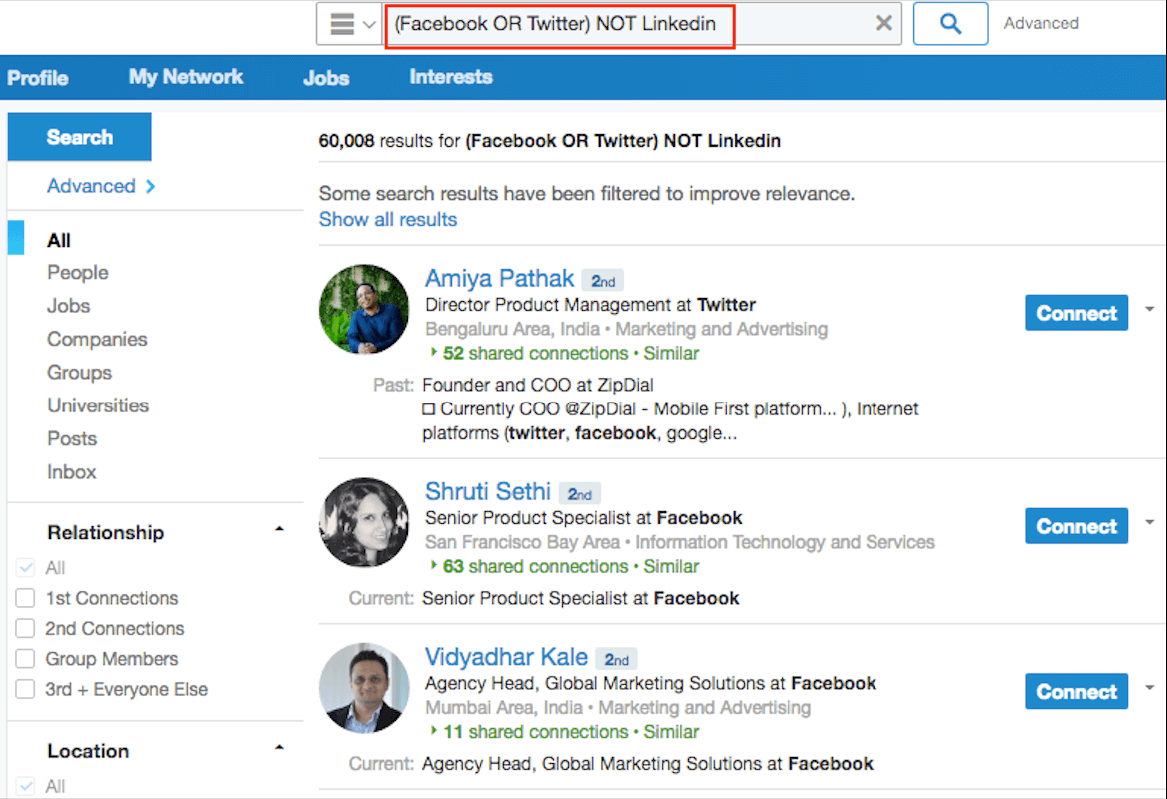Click the 2nd degree badge beside Amiya Pathak

(603, 281)
